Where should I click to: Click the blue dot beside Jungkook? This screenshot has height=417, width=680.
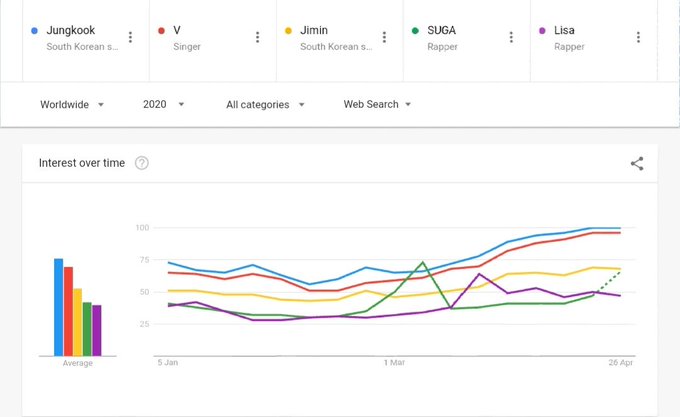(x=36, y=31)
